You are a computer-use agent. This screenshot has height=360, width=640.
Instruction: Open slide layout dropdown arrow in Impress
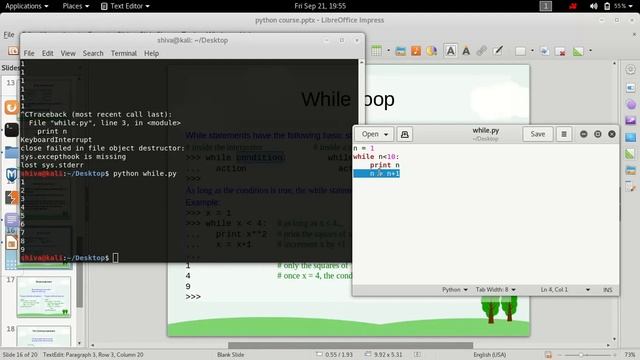[590, 51]
